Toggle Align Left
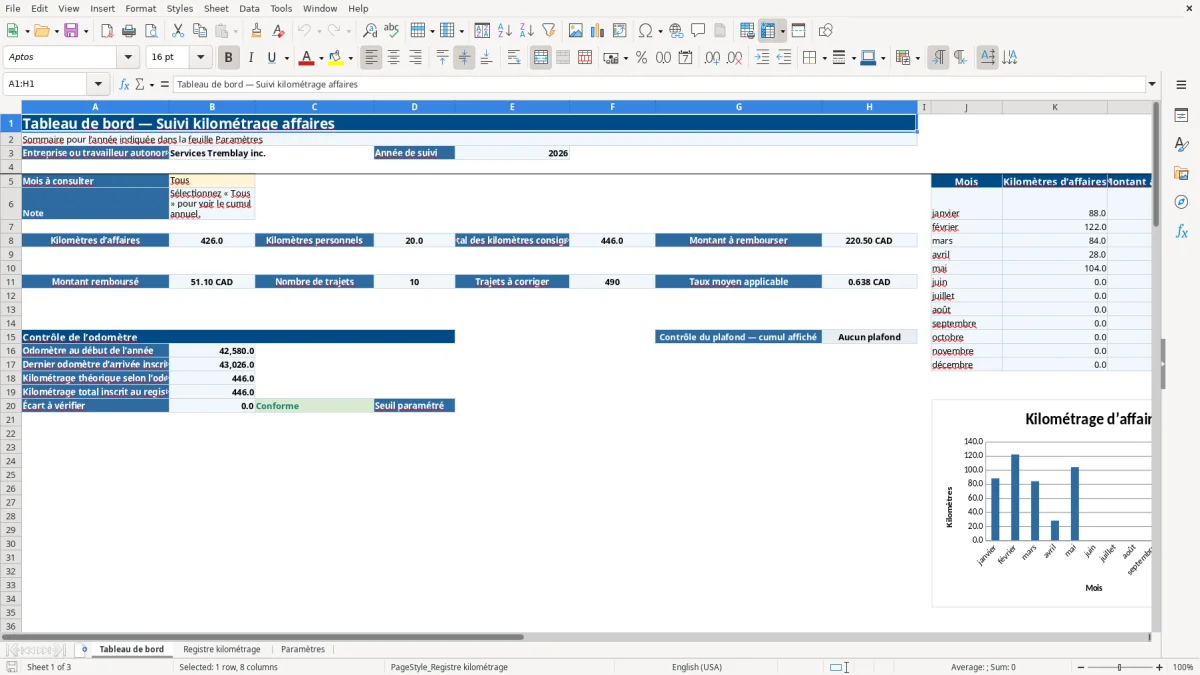The width and height of the screenshot is (1200, 675). (371, 58)
